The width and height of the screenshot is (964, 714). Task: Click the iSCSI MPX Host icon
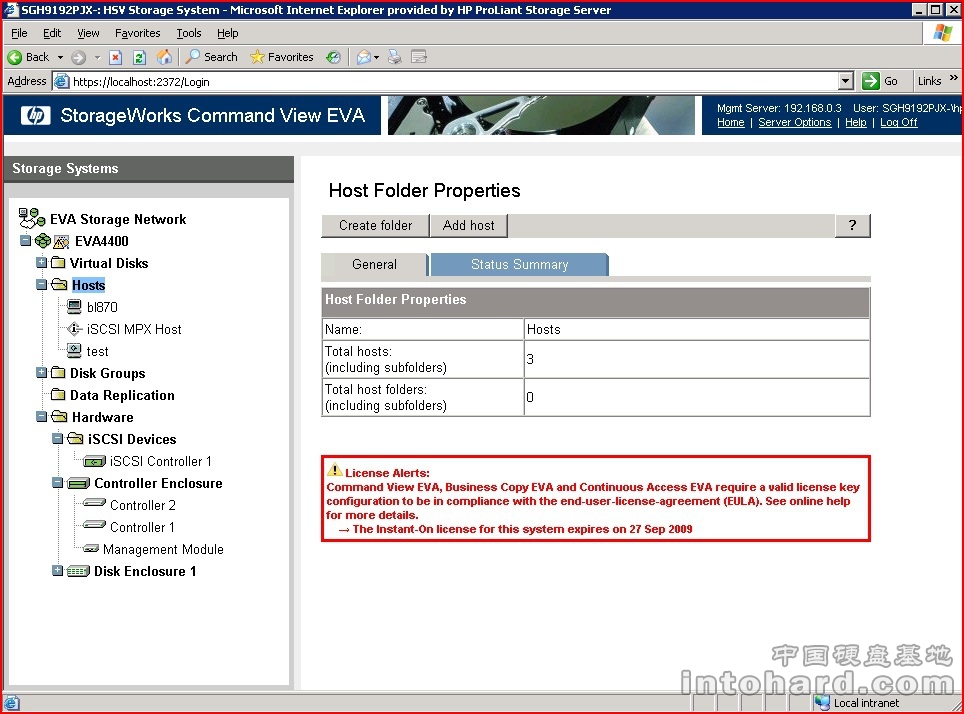click(x=74, y=329)
